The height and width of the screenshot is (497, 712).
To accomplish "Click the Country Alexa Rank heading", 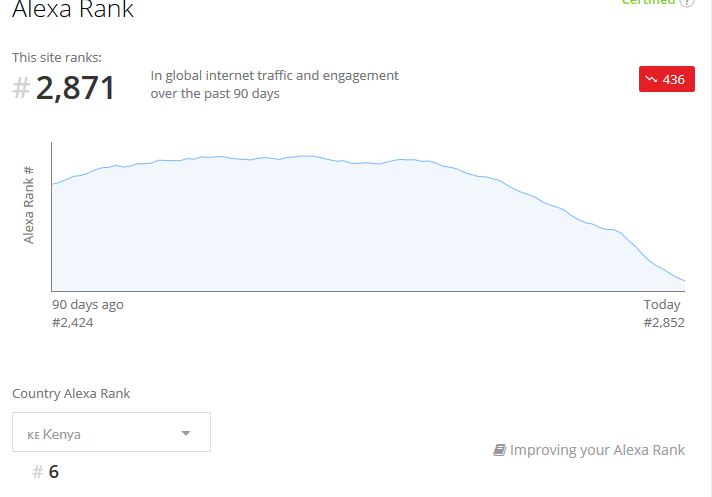I will pos(71,394).
